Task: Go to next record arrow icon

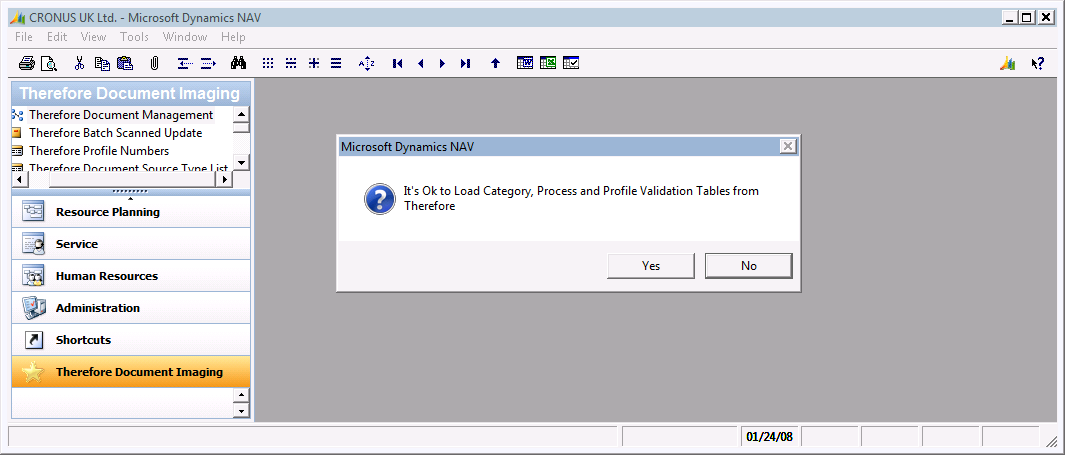Action: [x=443, y=64]
